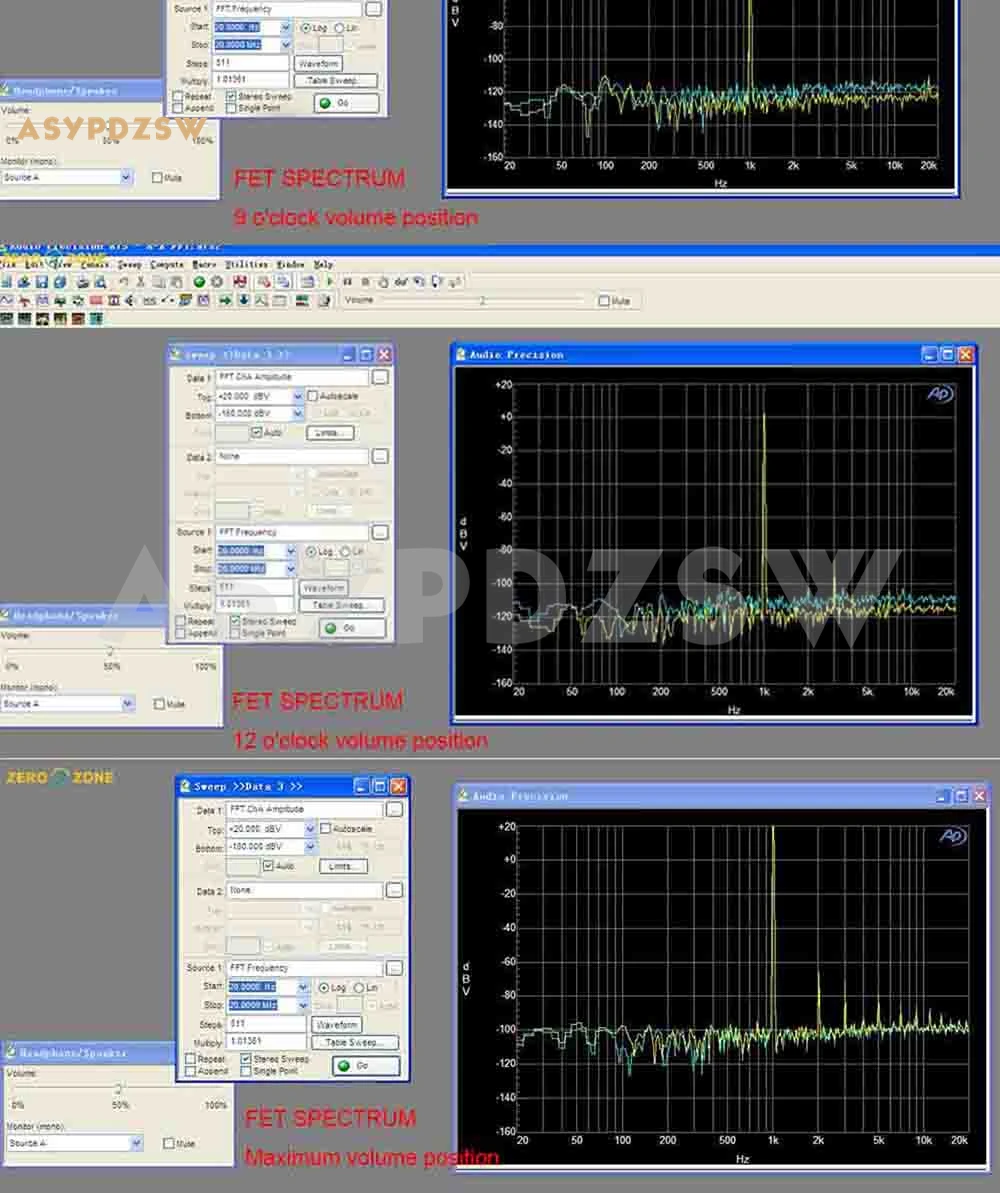Image resolution: width=1000 pixels, height=1193 pixels.
Task: Open the Sweep menu
Action: tap(129, 264)
